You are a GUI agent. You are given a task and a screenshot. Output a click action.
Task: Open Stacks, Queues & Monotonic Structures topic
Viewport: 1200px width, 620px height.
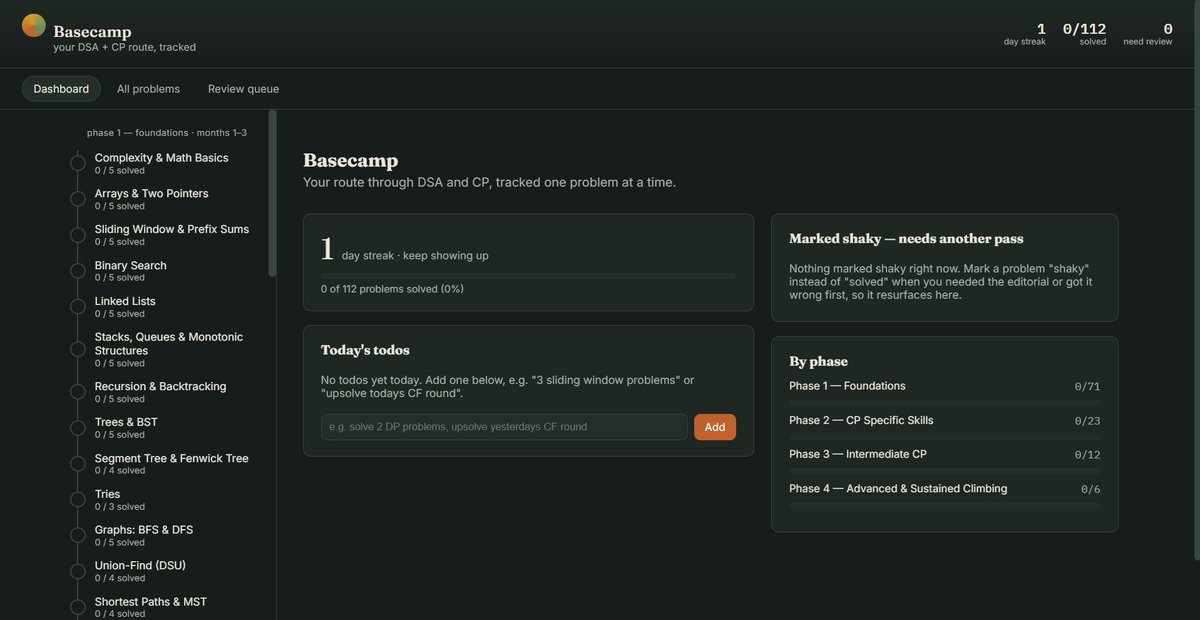[169, 344]
